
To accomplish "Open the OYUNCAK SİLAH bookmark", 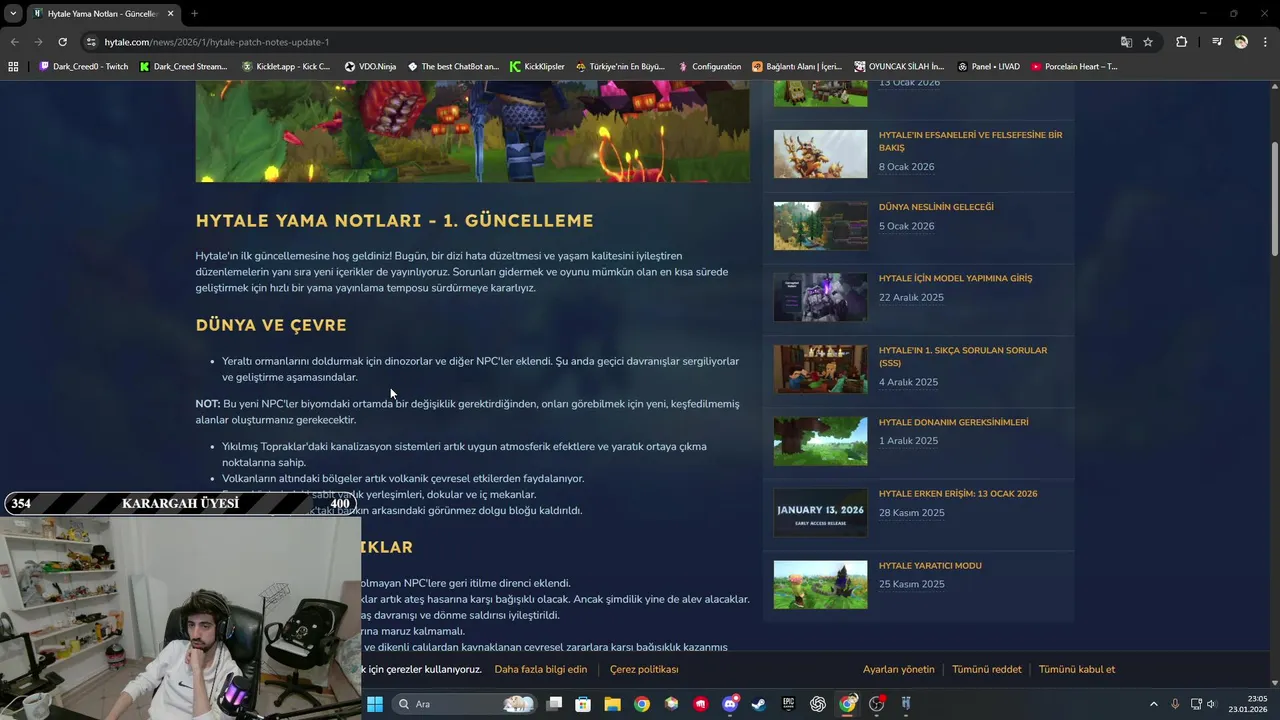I will pyautogui.click(x=899, y=66).
